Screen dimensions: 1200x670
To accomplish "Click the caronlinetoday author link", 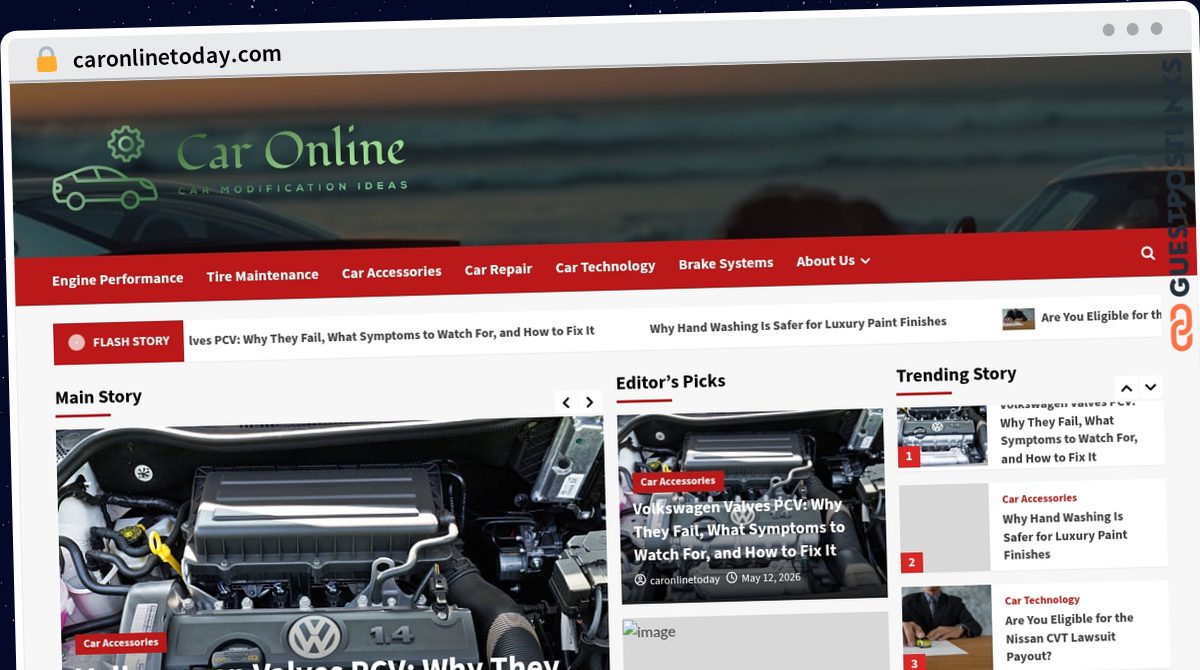I will [x=684, y=579].
